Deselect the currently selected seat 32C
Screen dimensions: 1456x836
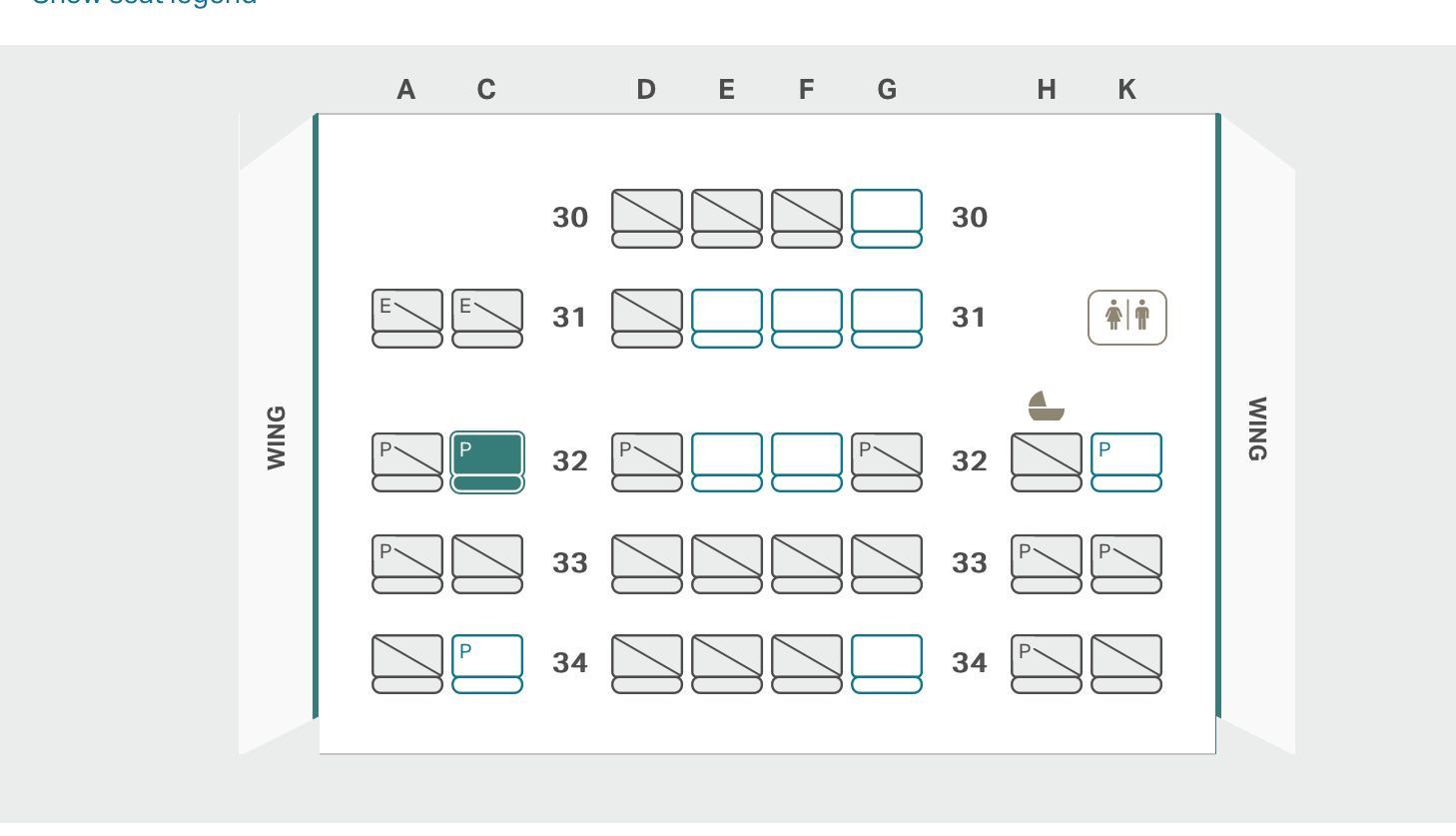[x=486, y=460]
